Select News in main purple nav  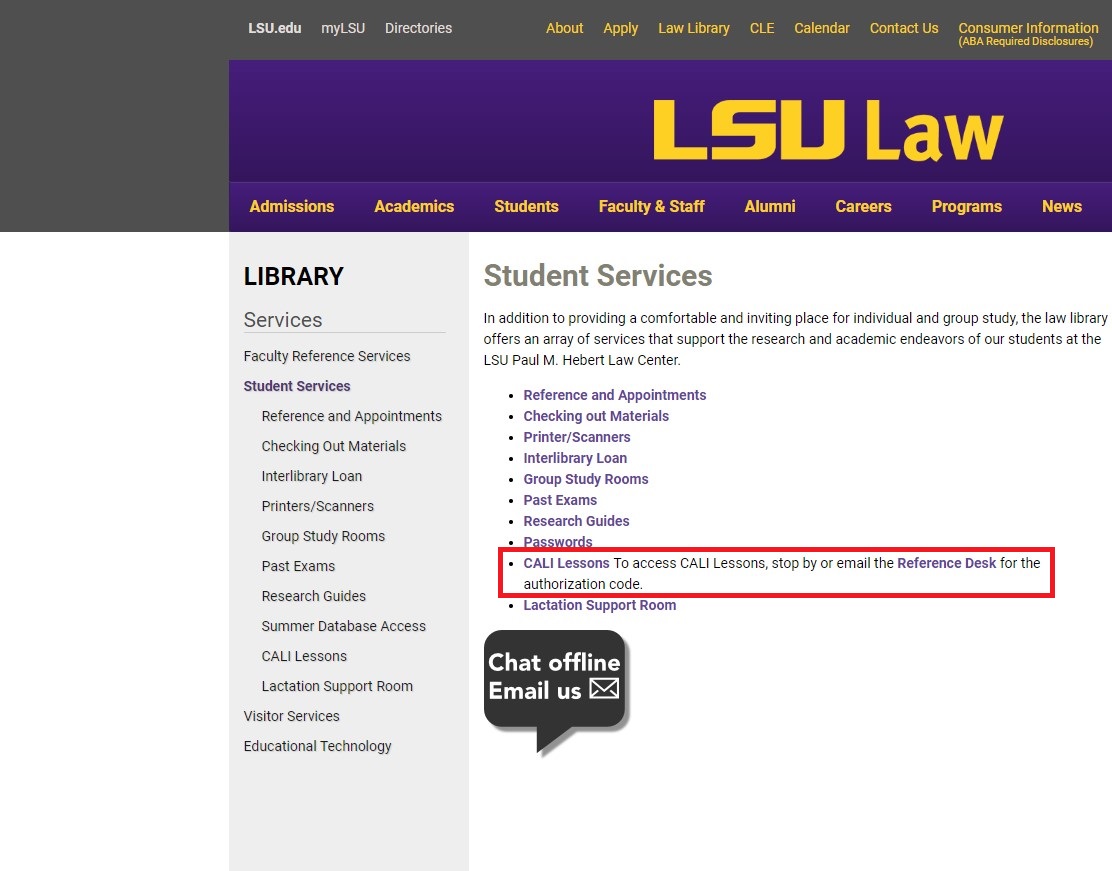pyautogui.click(x=1062, y=206)
